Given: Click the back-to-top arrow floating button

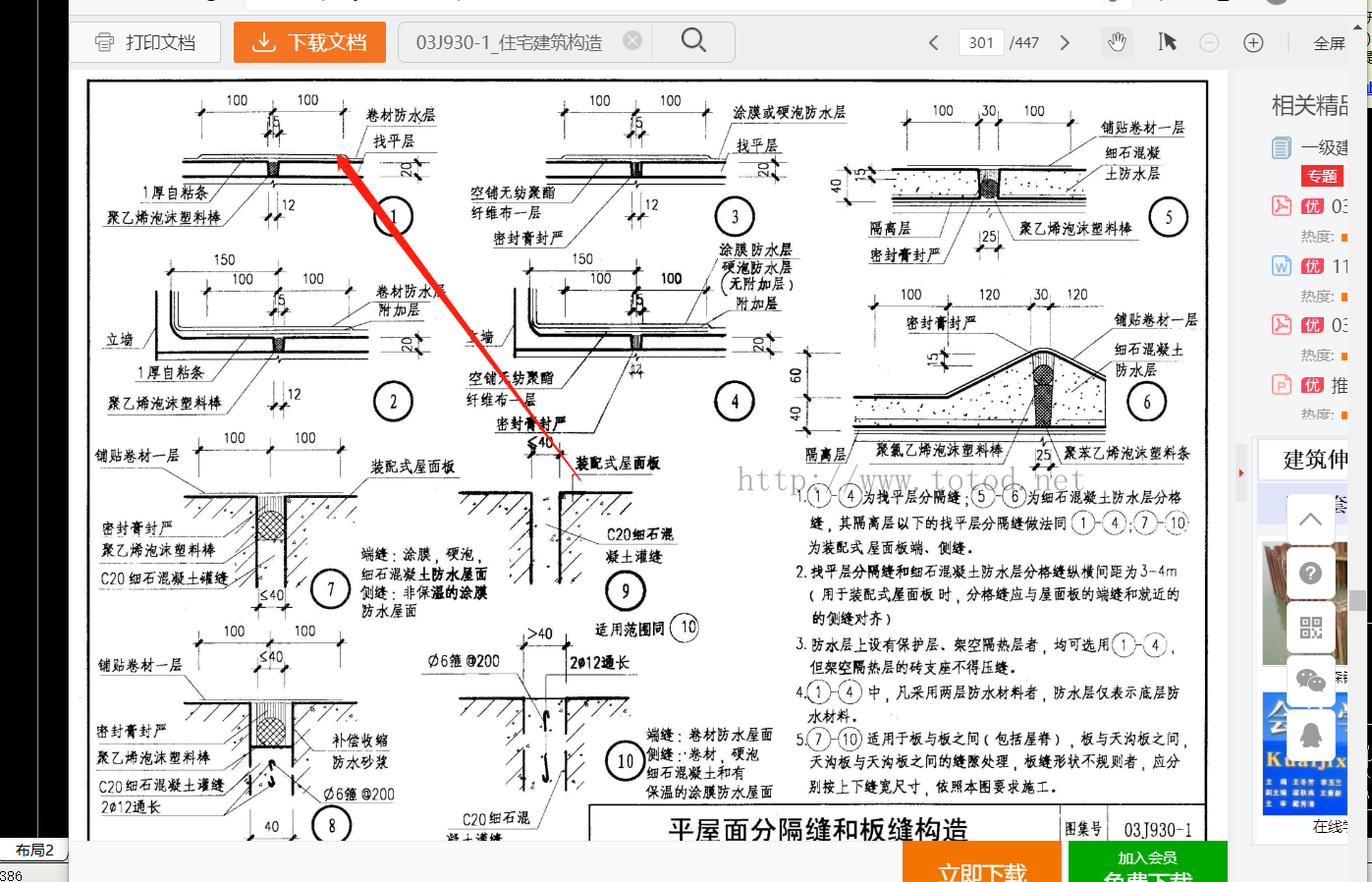Looking at the screenshot, I should (1311, 520).
